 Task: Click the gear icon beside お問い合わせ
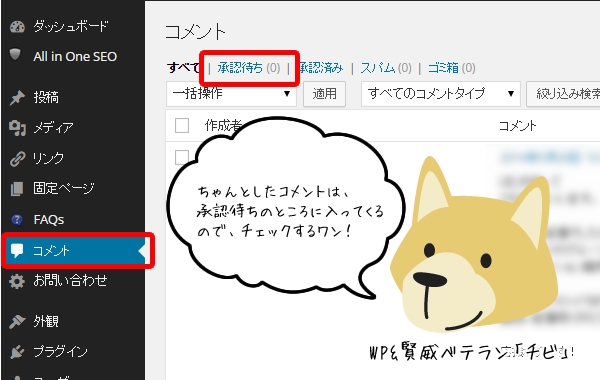[17, 281]
